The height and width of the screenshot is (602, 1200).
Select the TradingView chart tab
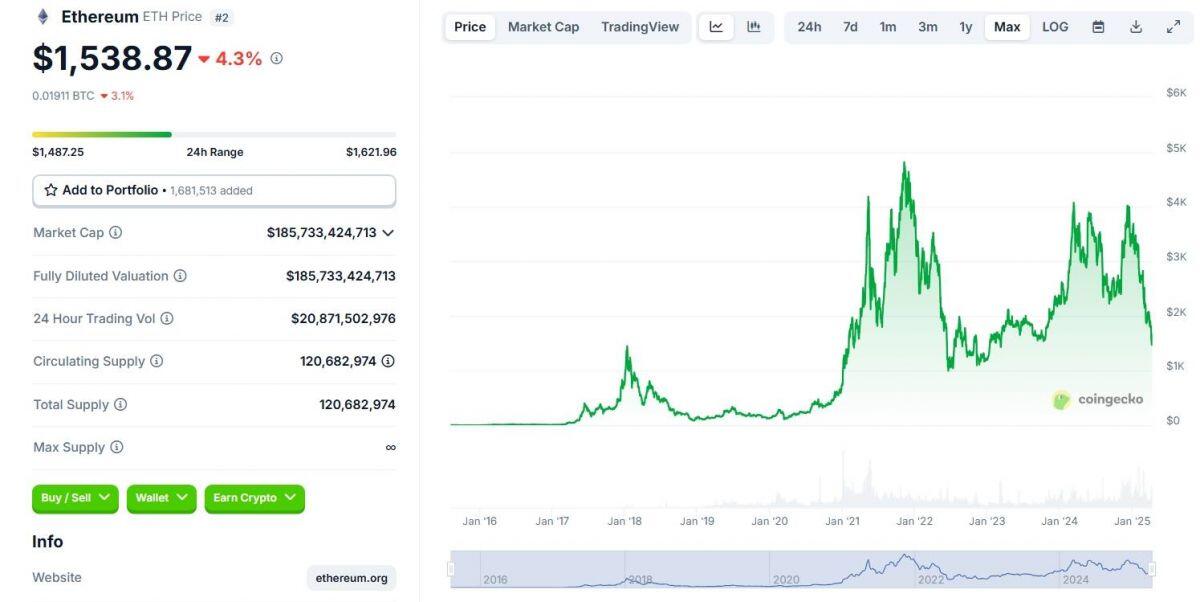(640, 27)
